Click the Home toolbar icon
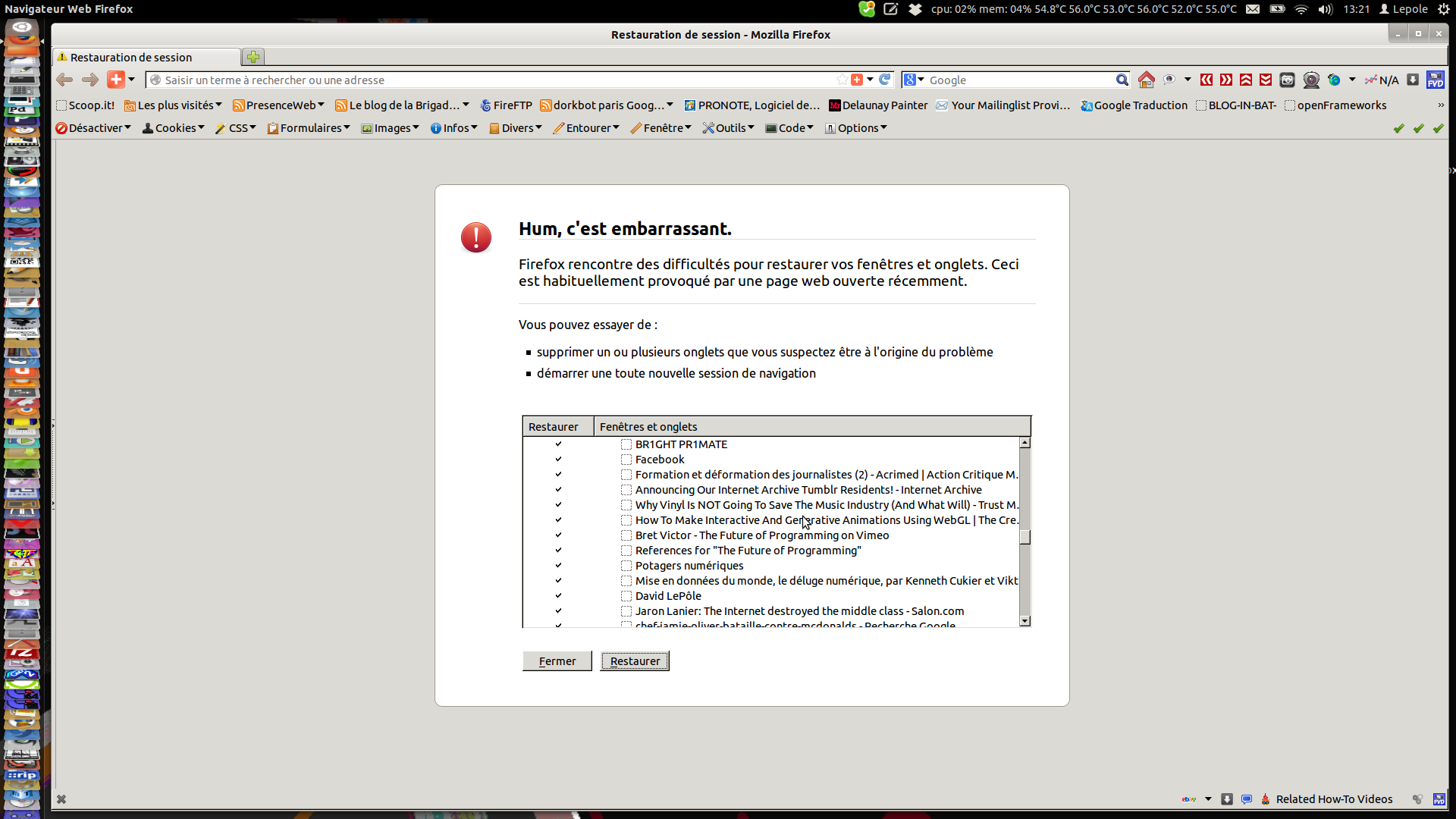1456x819 pixels. [x=1147, y=80]
